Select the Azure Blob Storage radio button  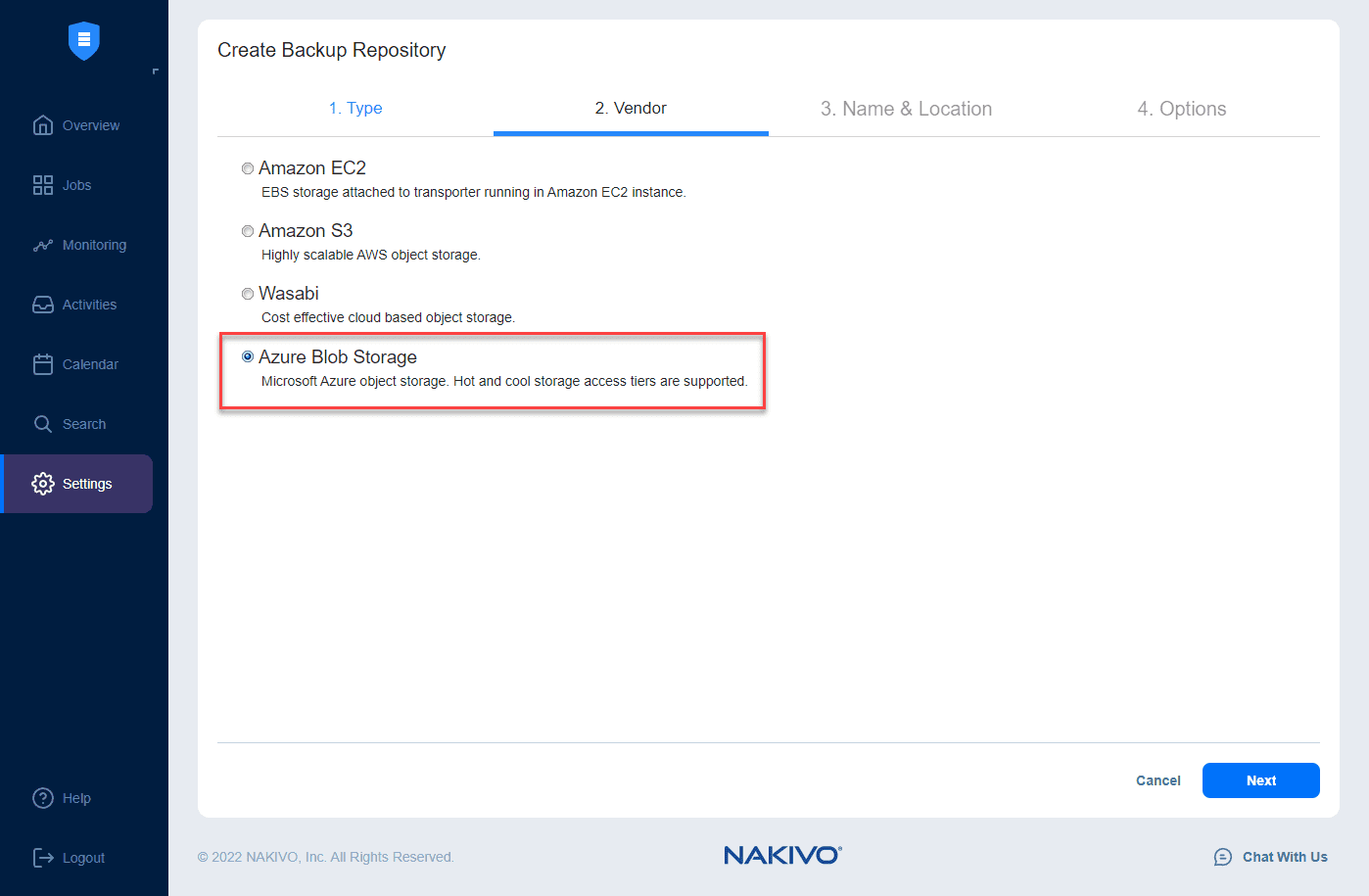(248, 356)
